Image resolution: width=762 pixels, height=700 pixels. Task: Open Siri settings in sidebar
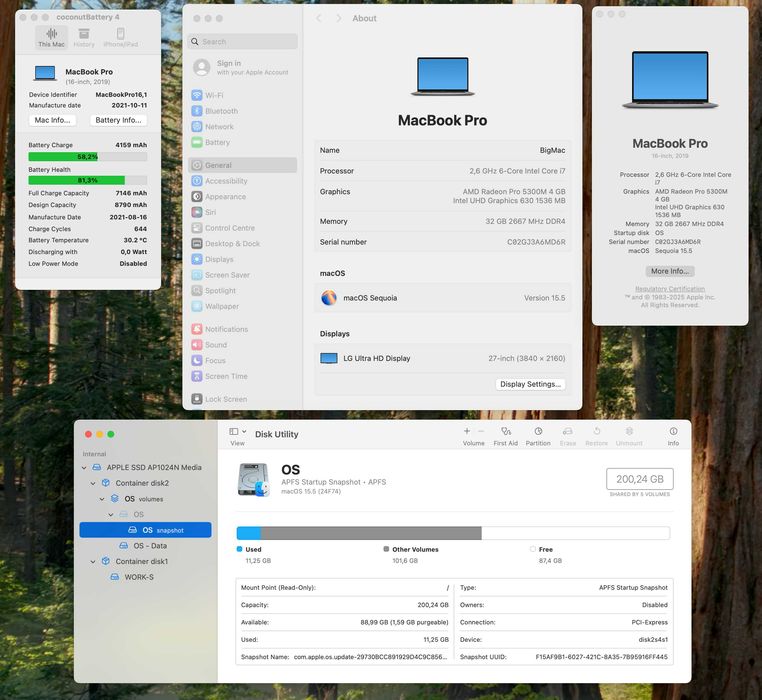(242, 212)
